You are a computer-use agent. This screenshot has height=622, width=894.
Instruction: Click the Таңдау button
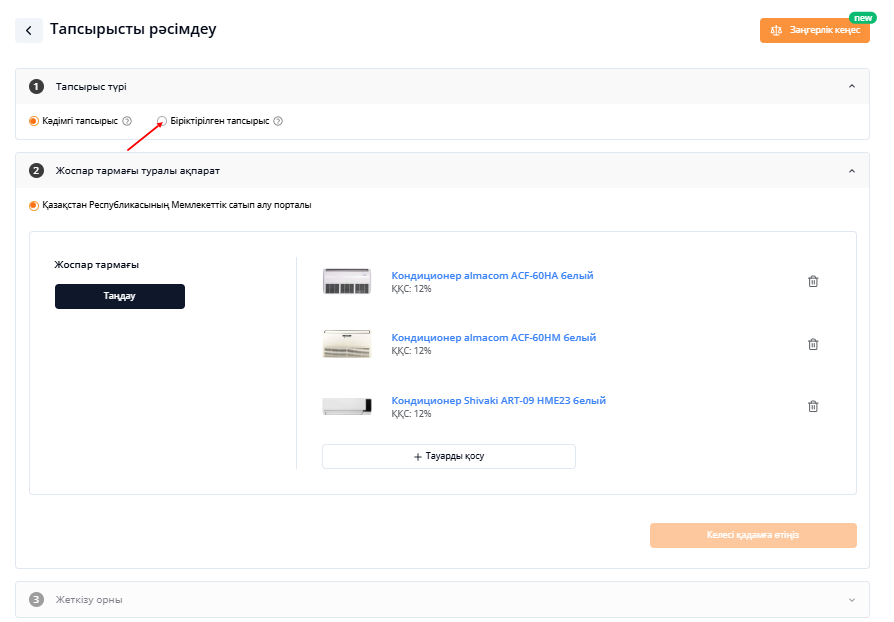120,296
